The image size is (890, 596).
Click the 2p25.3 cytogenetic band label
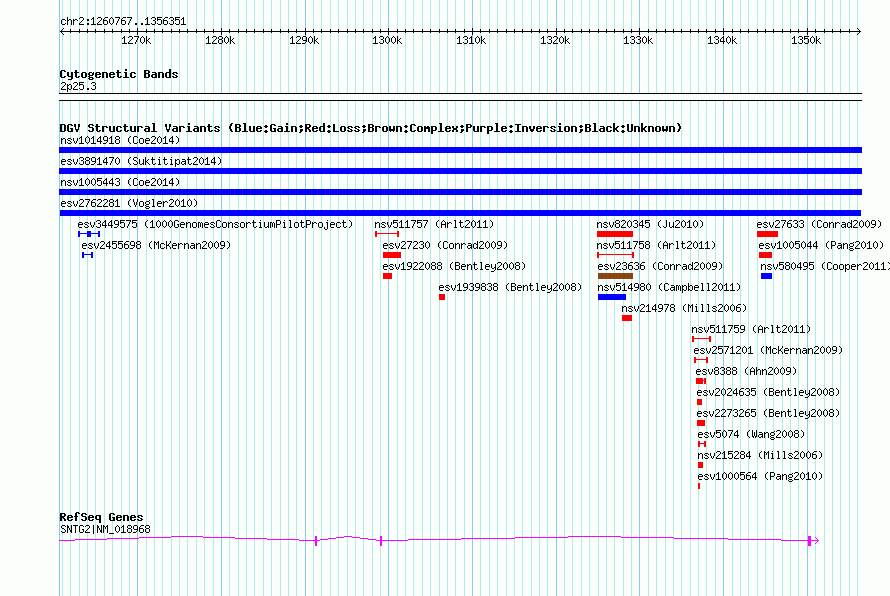(x=78, y=86)
